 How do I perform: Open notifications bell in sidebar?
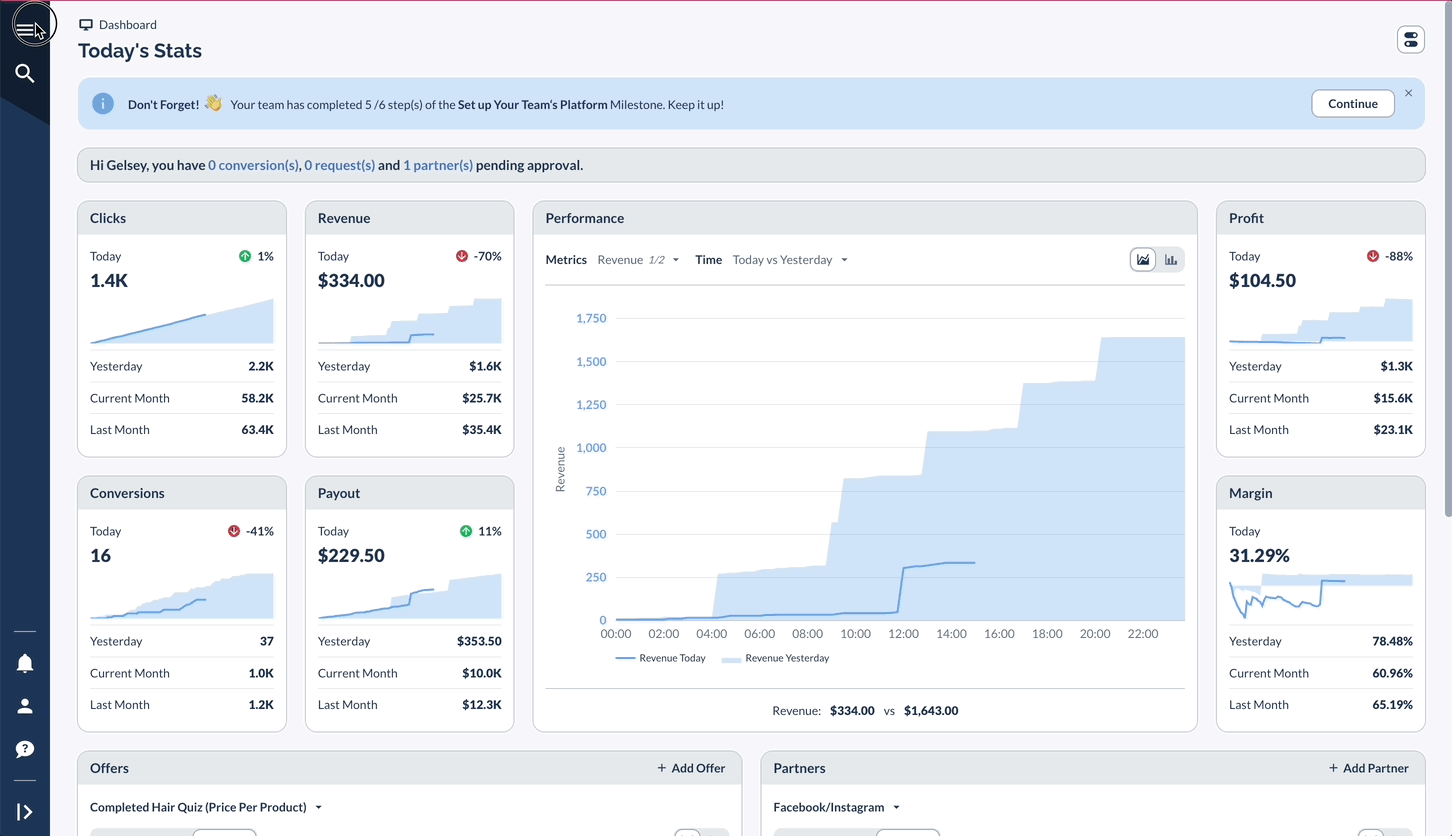pyautogui.click(x=25, y=664)
